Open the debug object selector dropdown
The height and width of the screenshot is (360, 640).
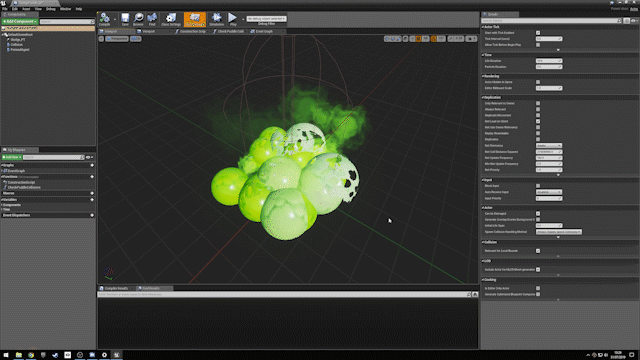pos(266,19)
